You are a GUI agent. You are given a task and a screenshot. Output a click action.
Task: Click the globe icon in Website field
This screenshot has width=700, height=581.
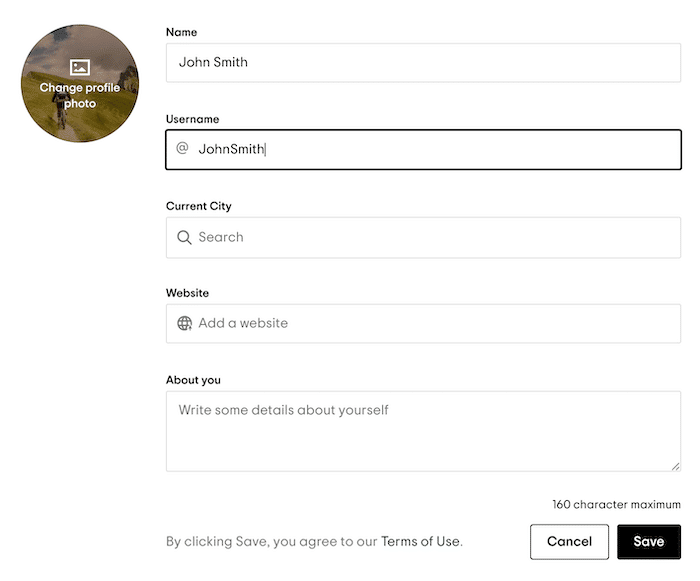point(184,323)
